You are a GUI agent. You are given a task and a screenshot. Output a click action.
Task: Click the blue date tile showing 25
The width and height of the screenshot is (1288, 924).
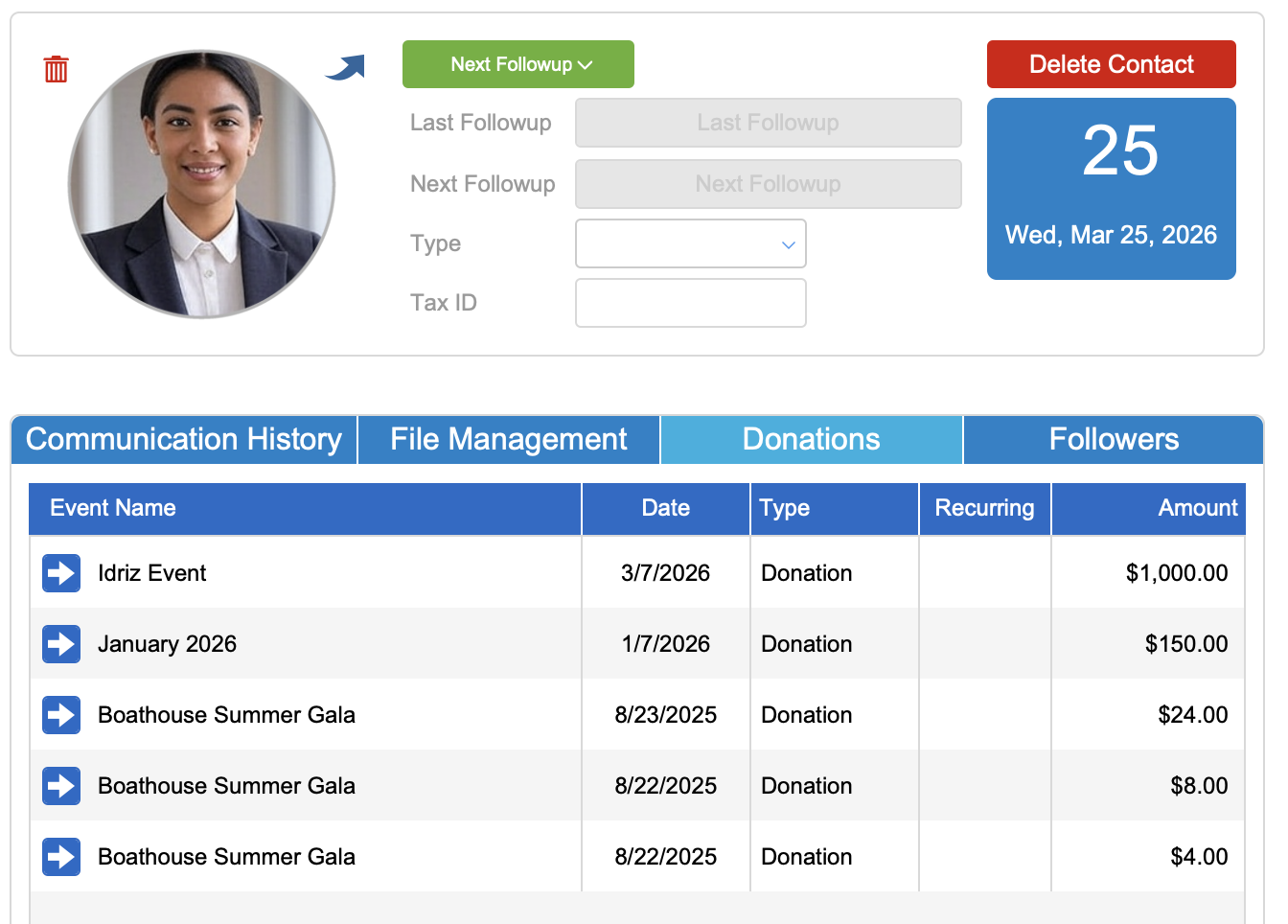pos(1111,189)
